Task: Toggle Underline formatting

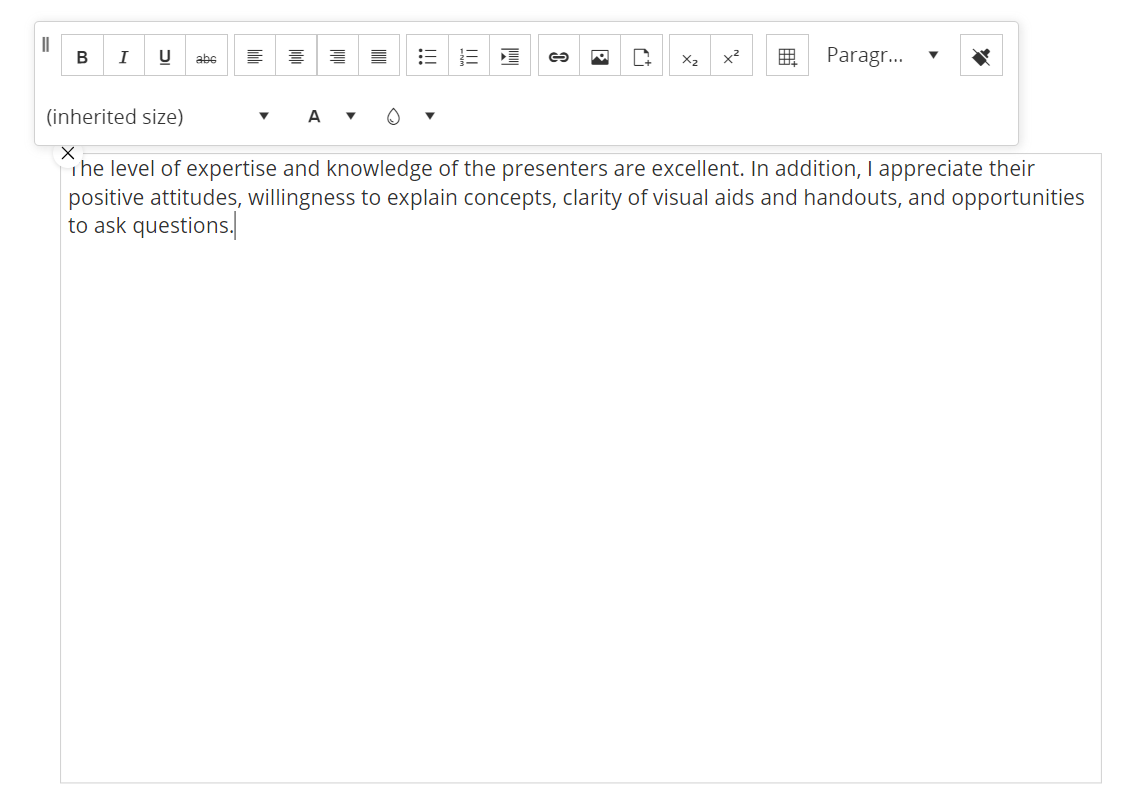Action: (x=165, y=56)
